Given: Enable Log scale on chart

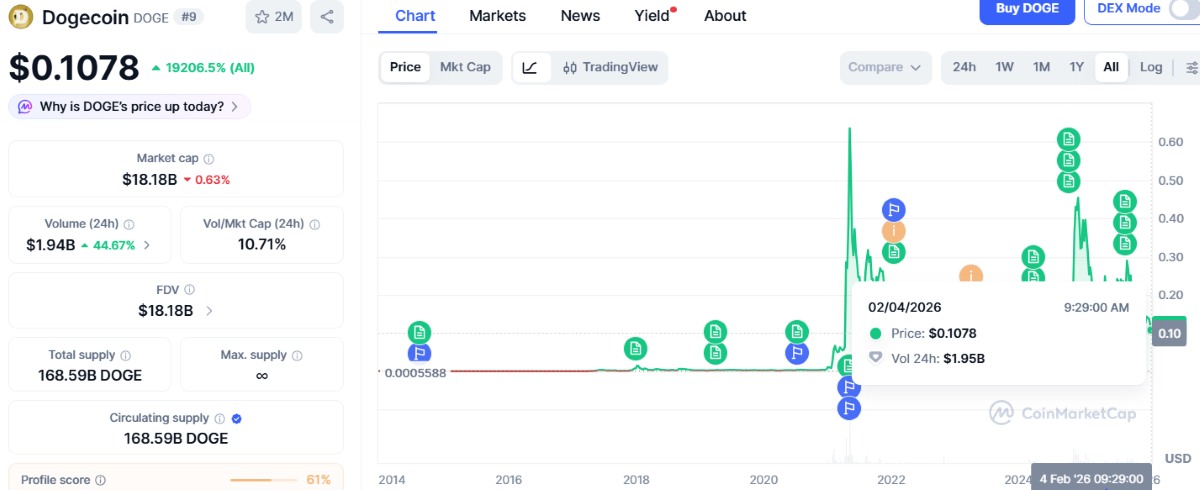Looking at the screenshot, I should (1151, 67).
